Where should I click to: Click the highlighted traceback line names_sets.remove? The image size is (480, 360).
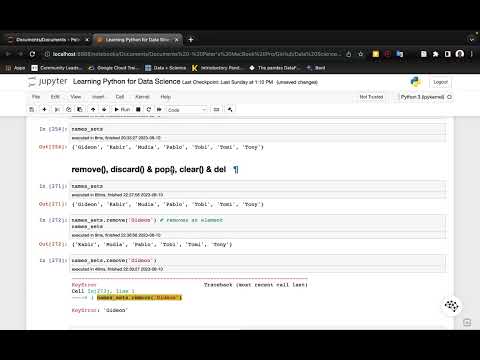click(139, 297)
